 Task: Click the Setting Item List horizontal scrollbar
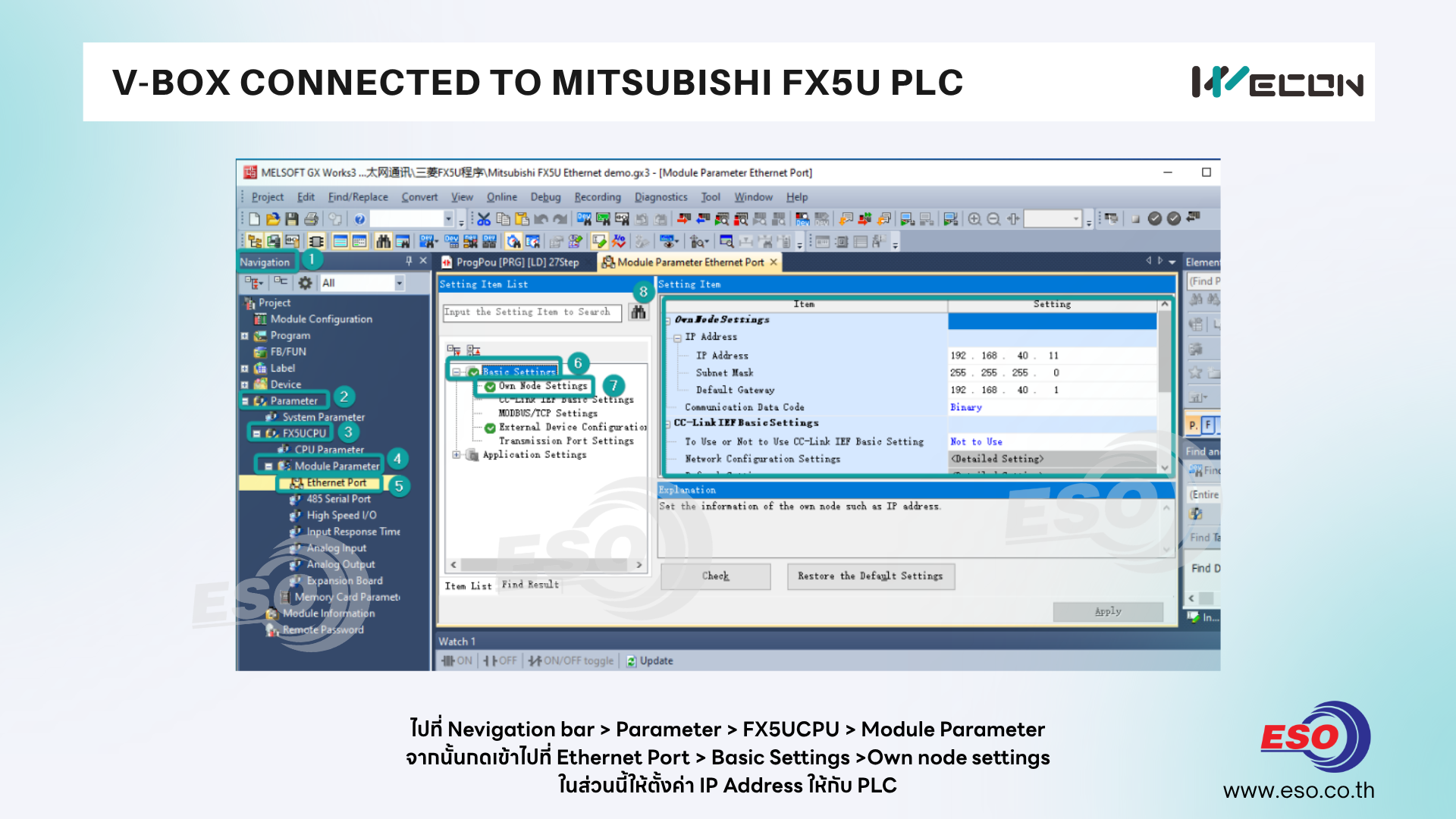pyautogui.click(x=546, y=565)
